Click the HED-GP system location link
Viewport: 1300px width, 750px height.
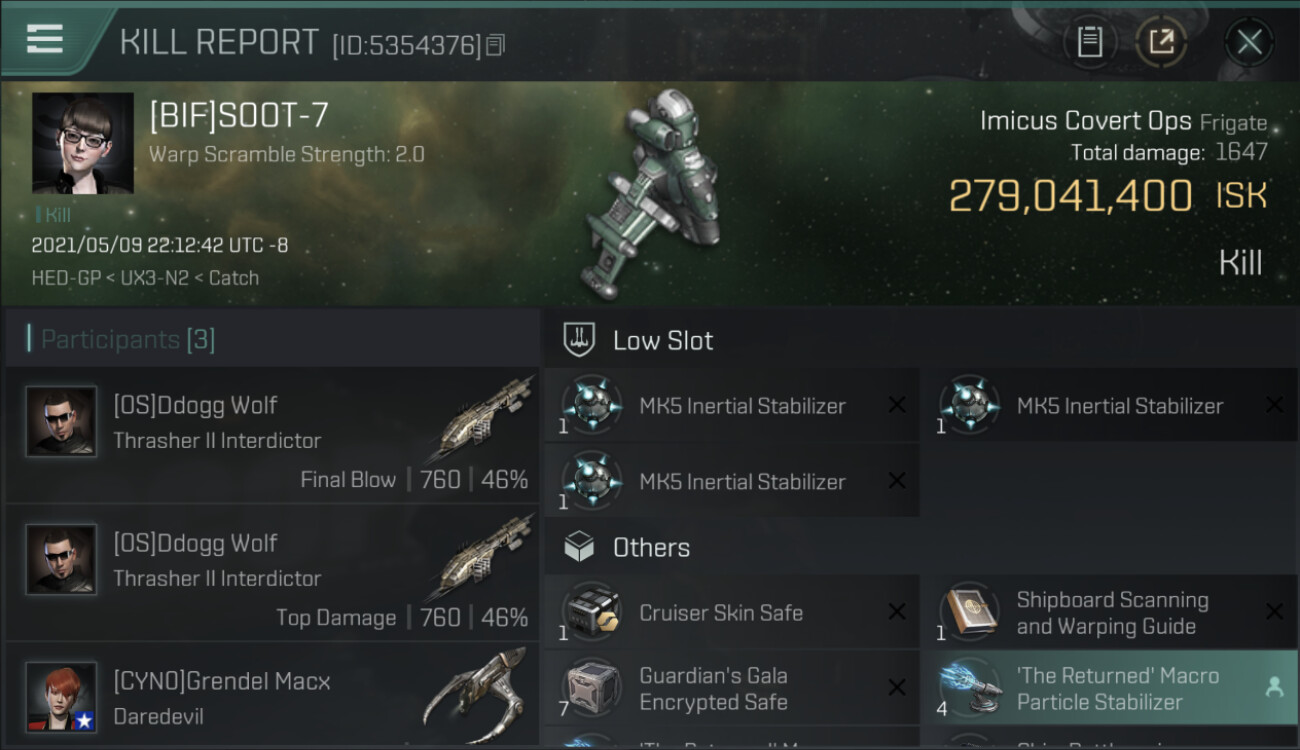(x=66, y=278)
